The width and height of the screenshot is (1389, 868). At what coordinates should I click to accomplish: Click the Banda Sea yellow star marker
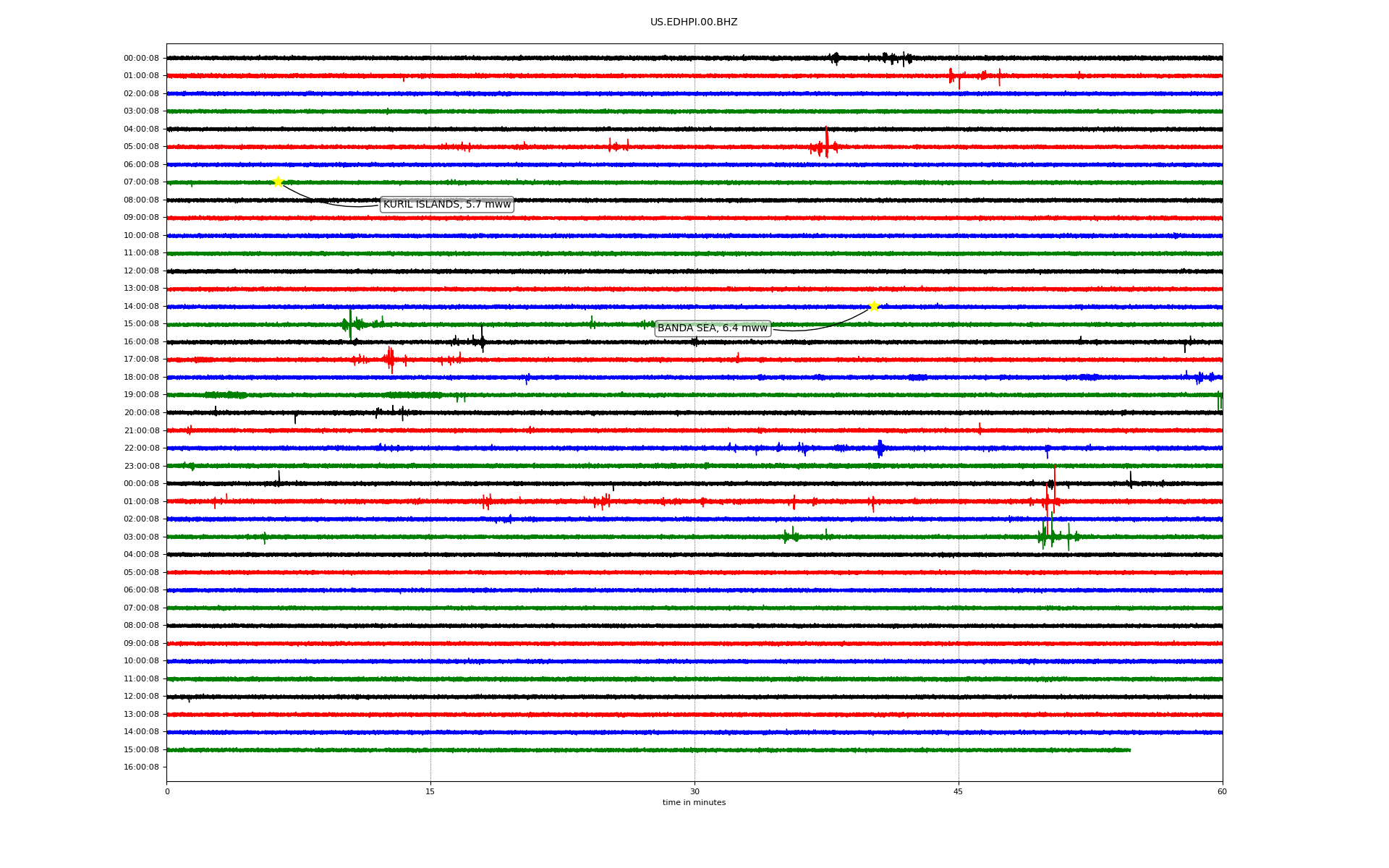[x=874, y=306]
